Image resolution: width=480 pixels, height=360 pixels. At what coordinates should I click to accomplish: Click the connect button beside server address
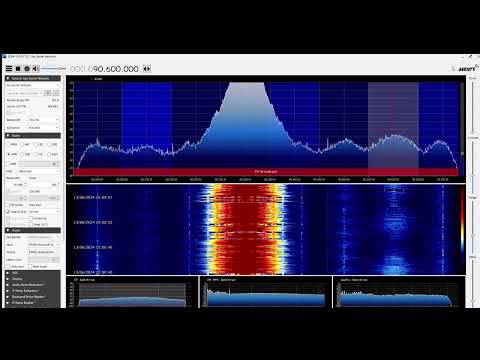tap(47, 93)
